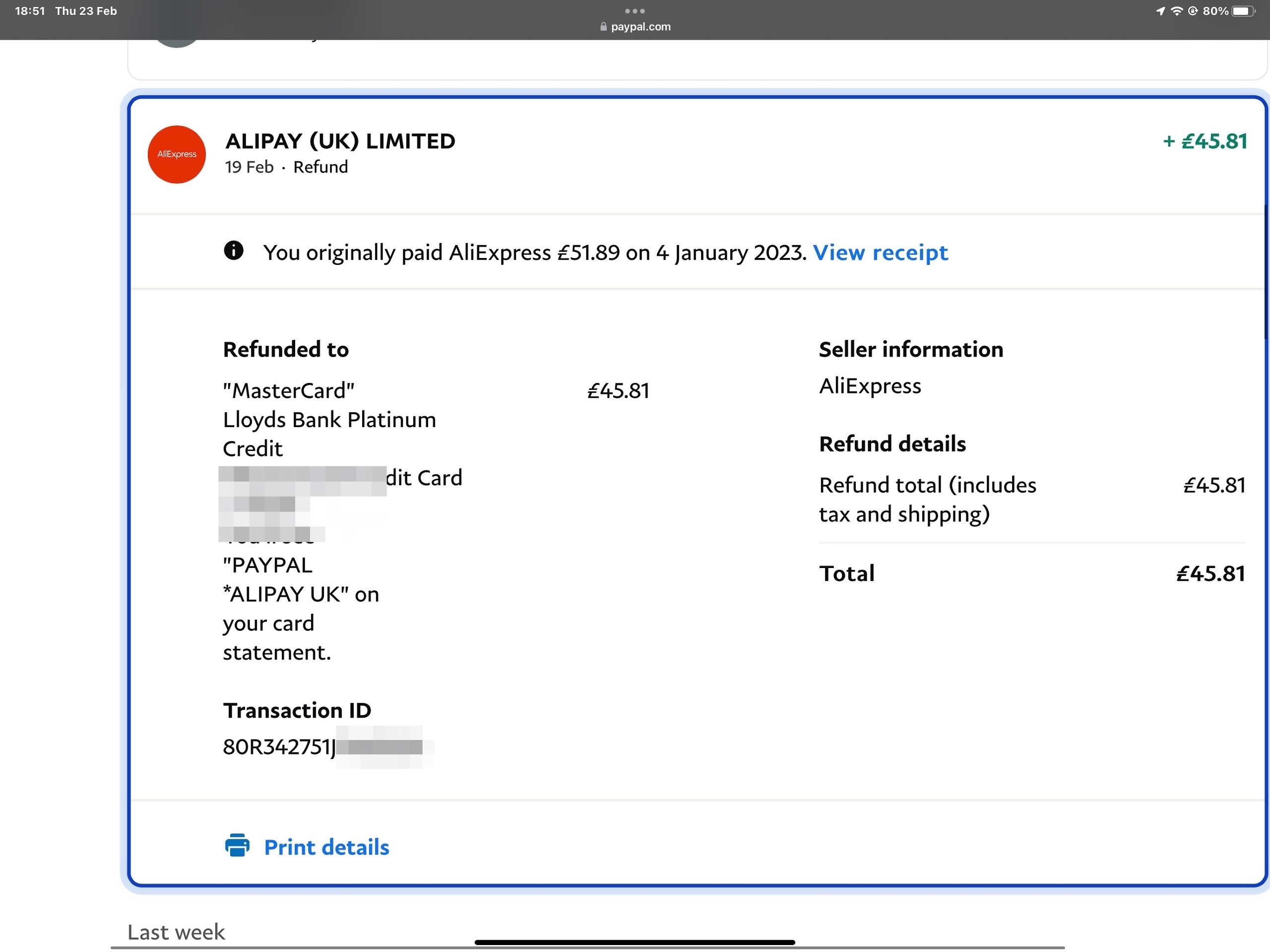Click the printer icon beside Print details
The image size is (1270, 952).
(237, 846)
